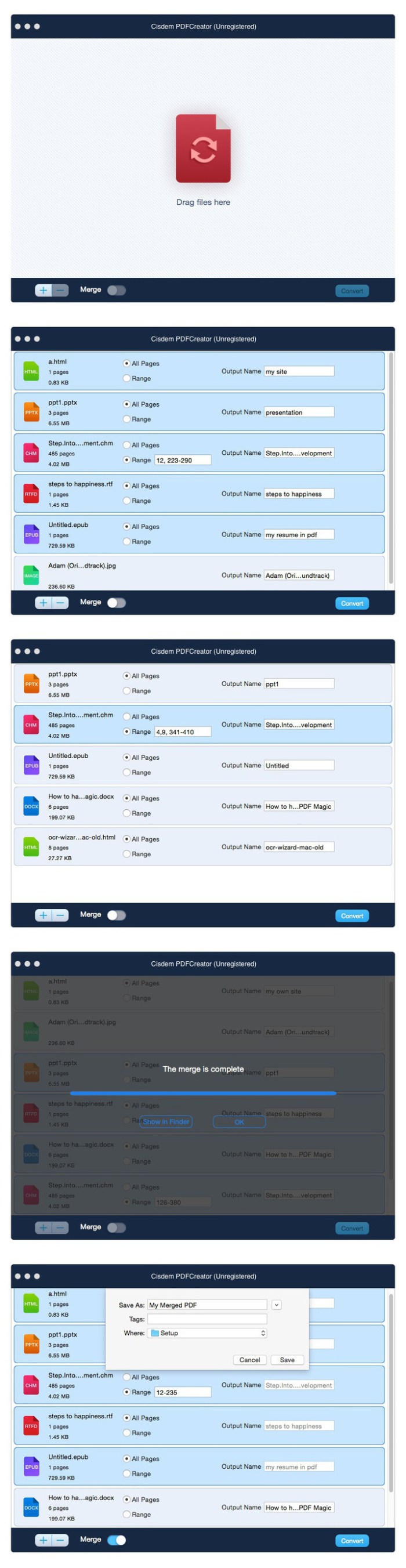This screenshot has width=406, height=1568.
Task: Click the Tags field in the Save As dialog
Action: 207,1319
